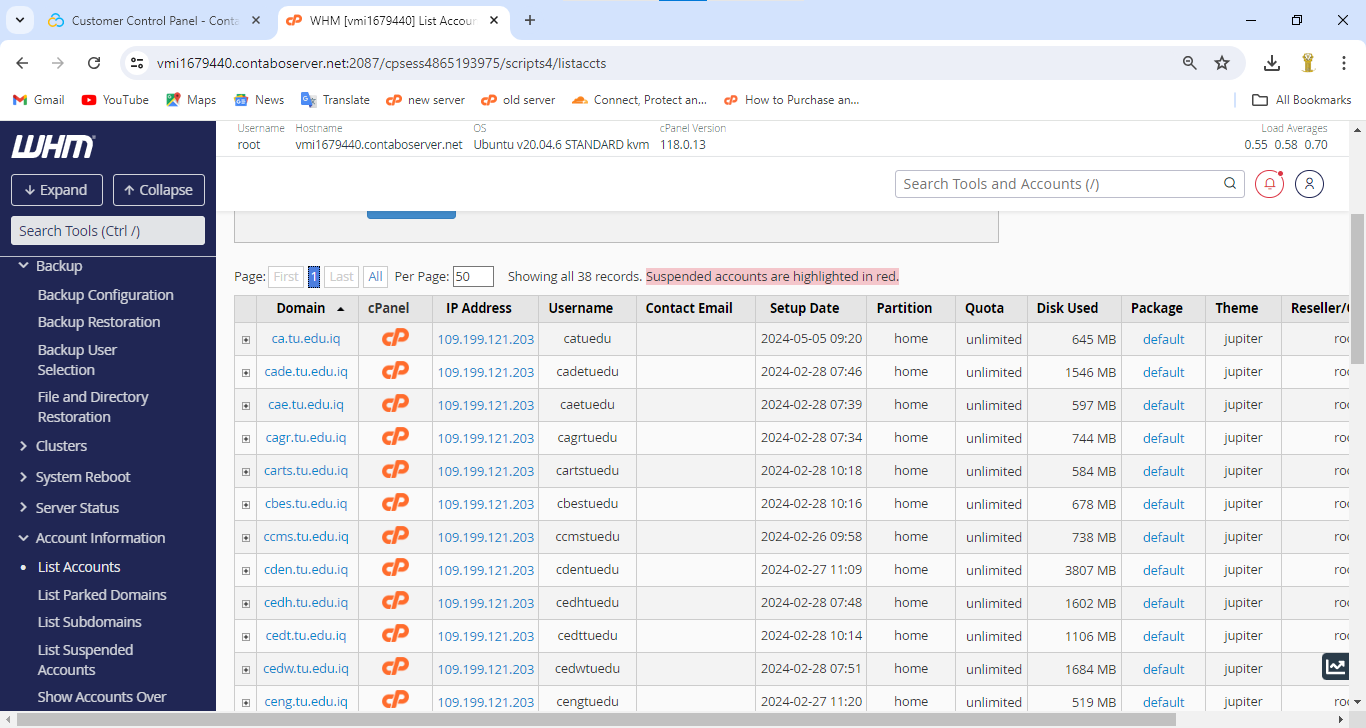Click the Per Page input field
Viewport: 1366px width, 728px height.
[473, 277]
